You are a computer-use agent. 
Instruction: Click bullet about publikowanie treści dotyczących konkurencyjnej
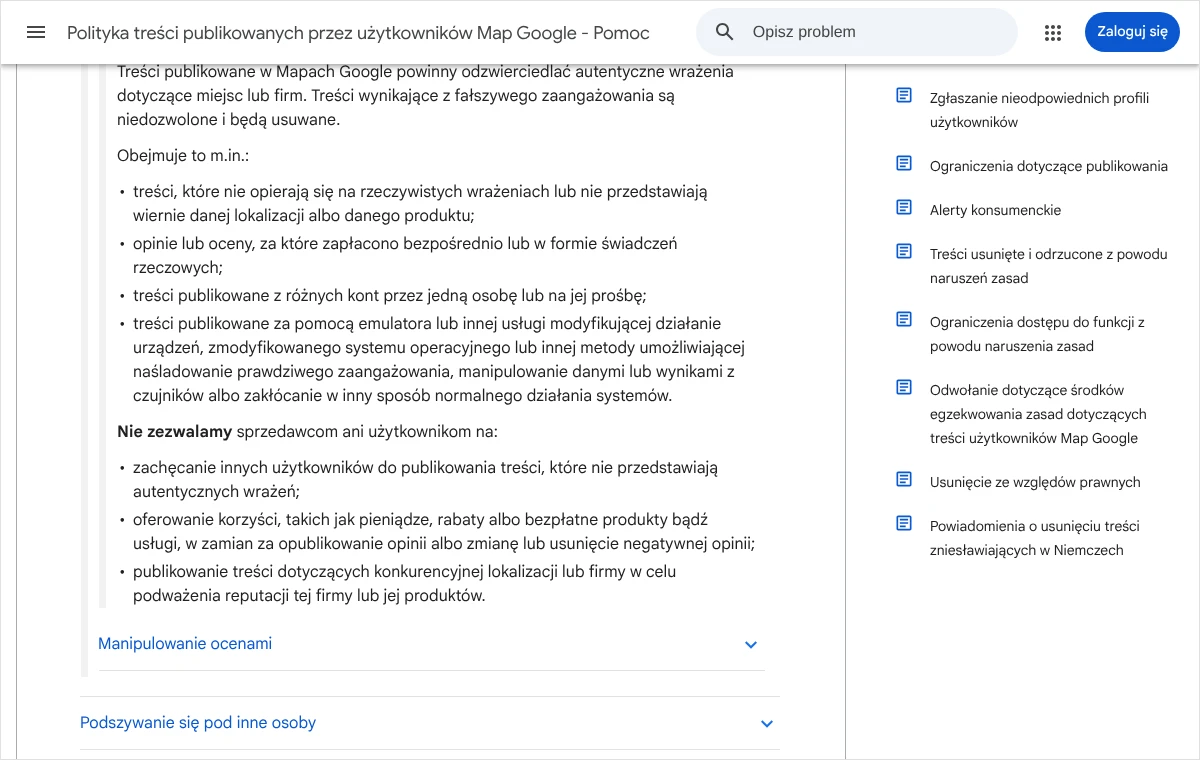click(x=405, y=584)
